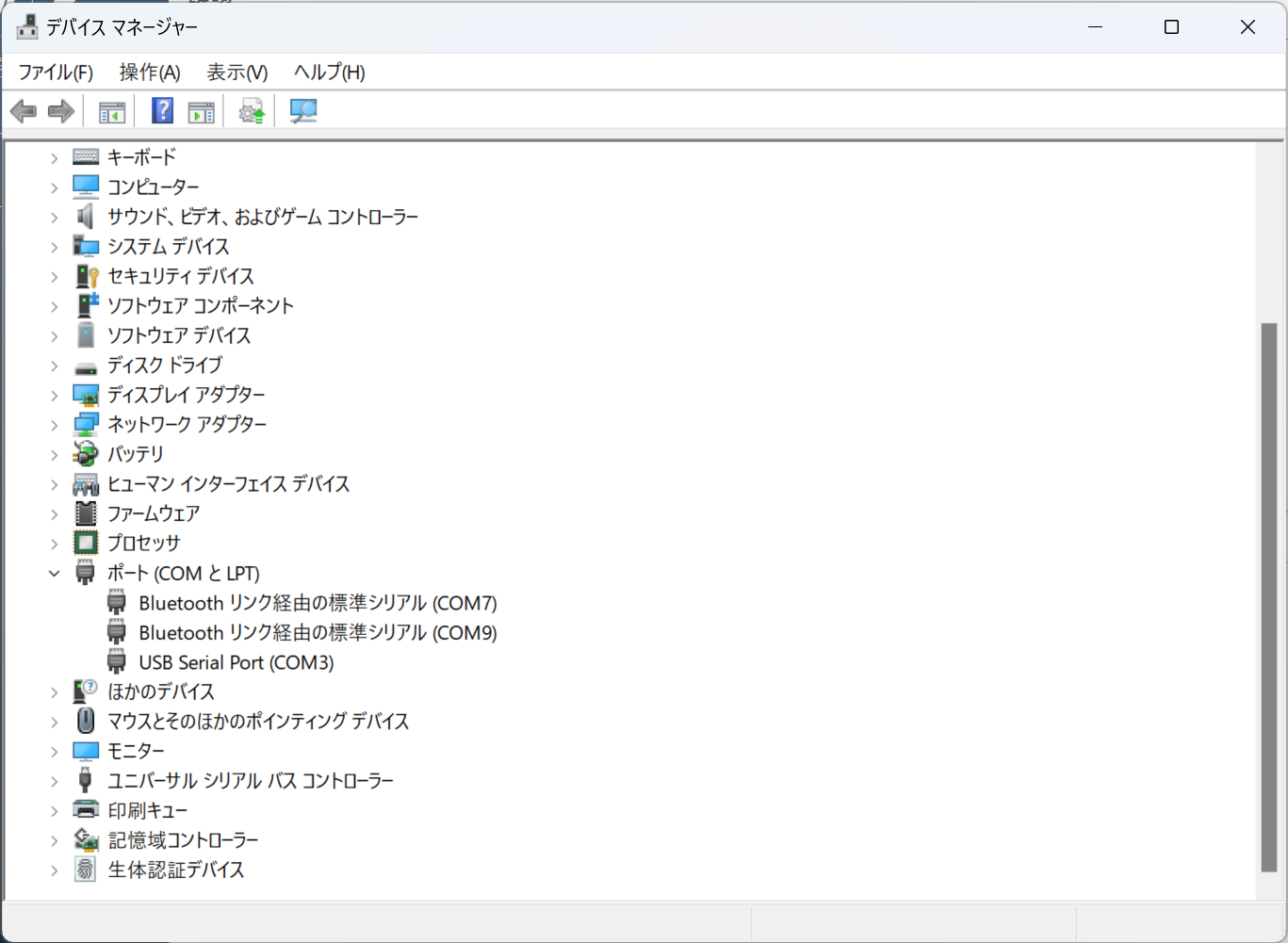This screenshot has height=943, width=1288.
Task: Select Bluetooth リンク経由の標準シリアル (COM7)
Action: (318, 603)
